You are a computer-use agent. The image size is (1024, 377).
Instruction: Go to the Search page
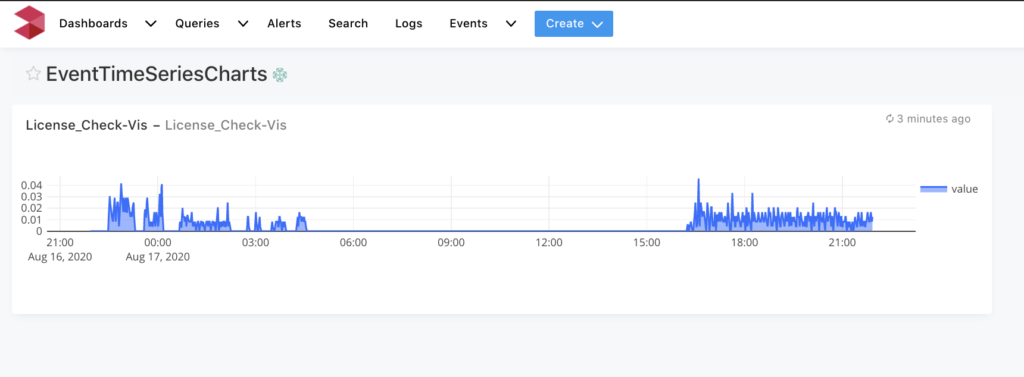348,24
